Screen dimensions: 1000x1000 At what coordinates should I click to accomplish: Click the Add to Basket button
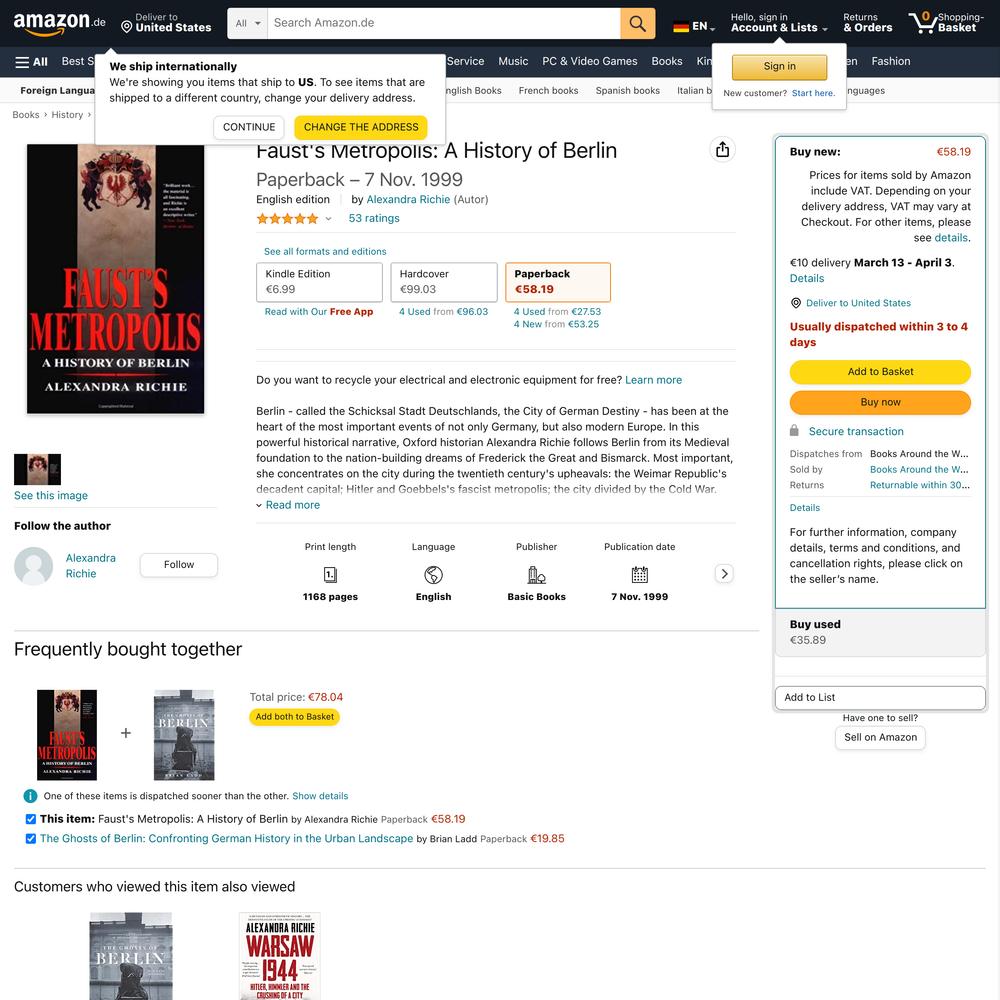[x=880, y=372]
